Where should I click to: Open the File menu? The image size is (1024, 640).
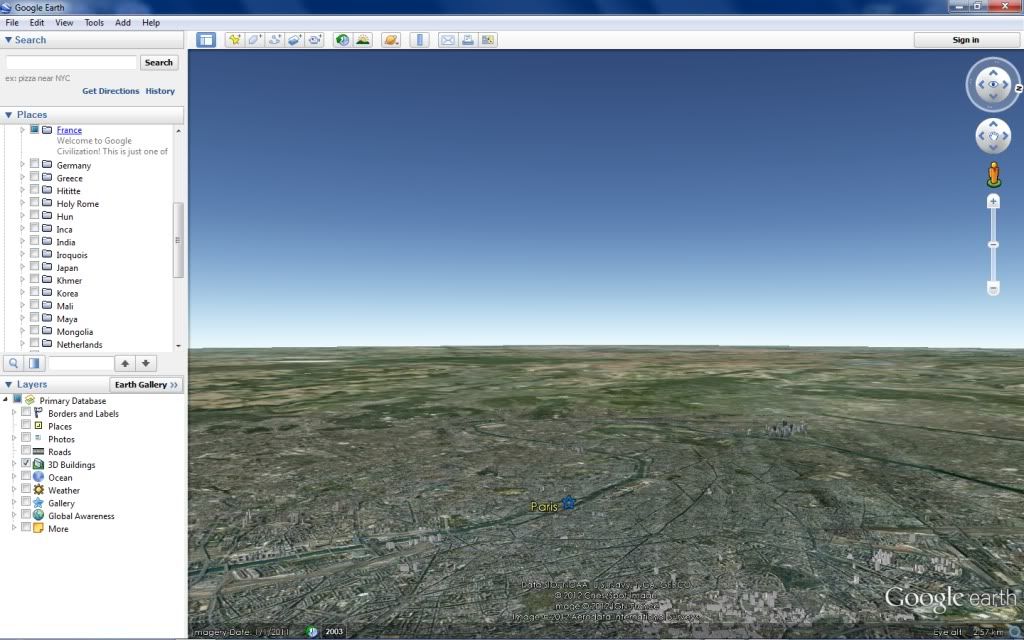[x=12, y=22]
